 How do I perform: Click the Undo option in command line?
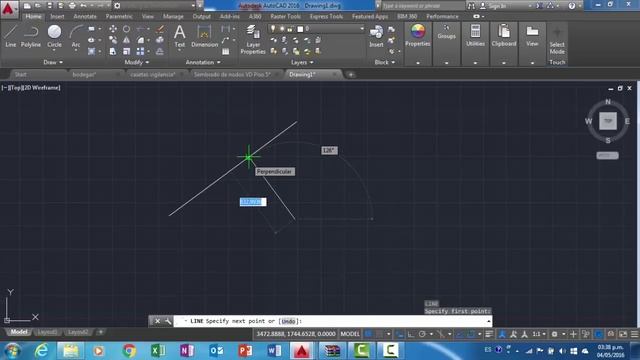pos(288,321)
